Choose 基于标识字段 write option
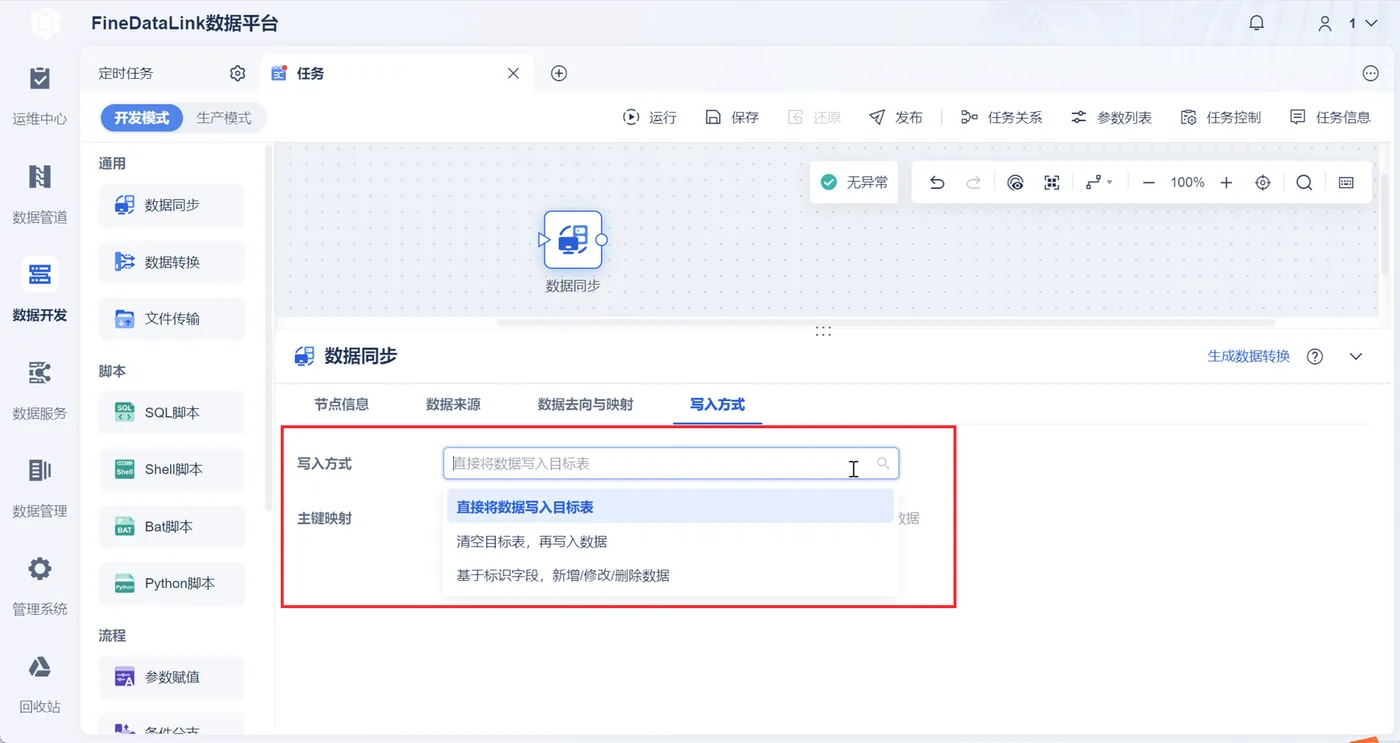Screen dimensions: 1400x743 (563, 575)
